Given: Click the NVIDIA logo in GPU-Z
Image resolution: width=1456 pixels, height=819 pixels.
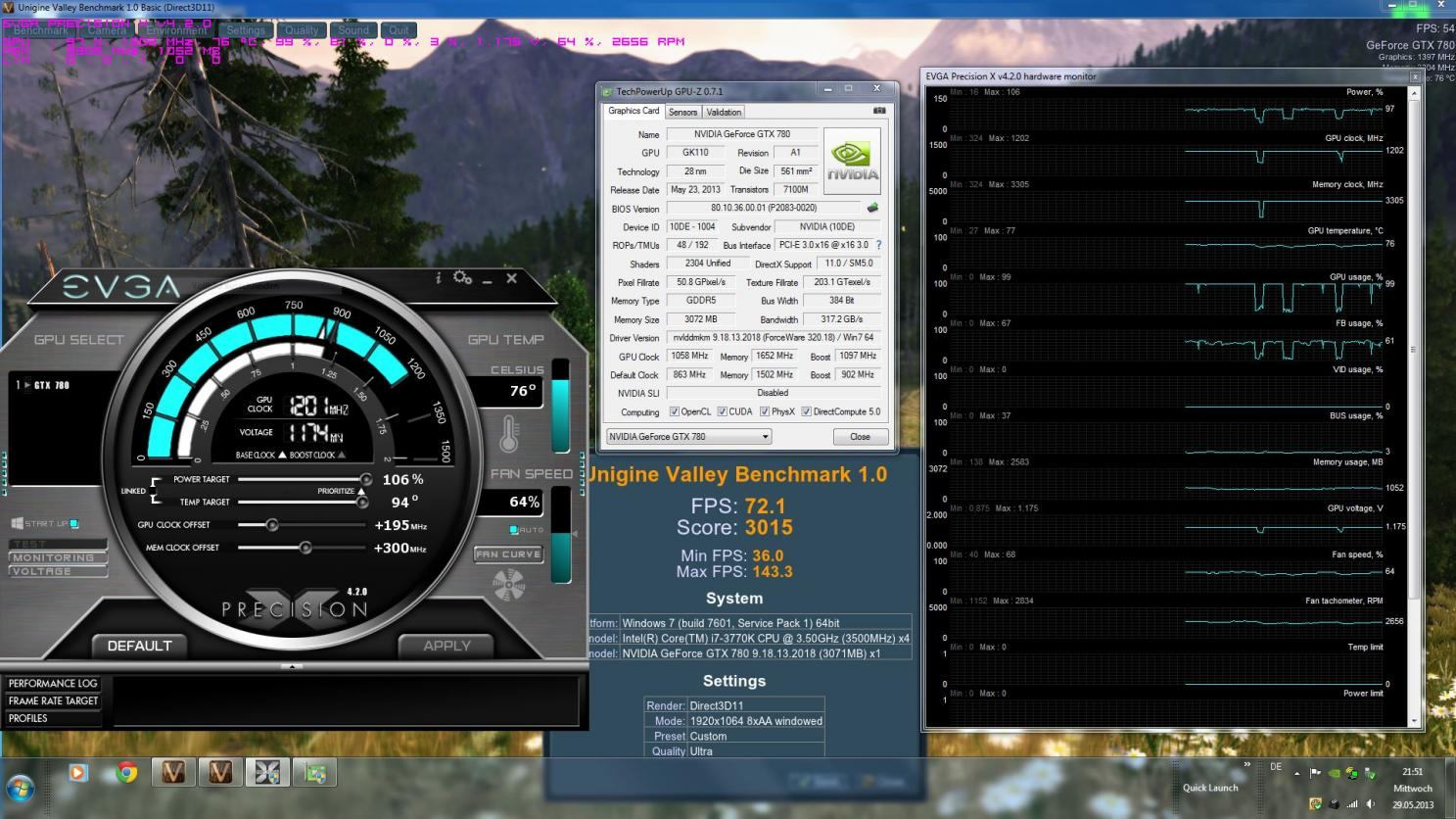Looking at the screenshot, I should pyautogui.click(x=852, y=161).
